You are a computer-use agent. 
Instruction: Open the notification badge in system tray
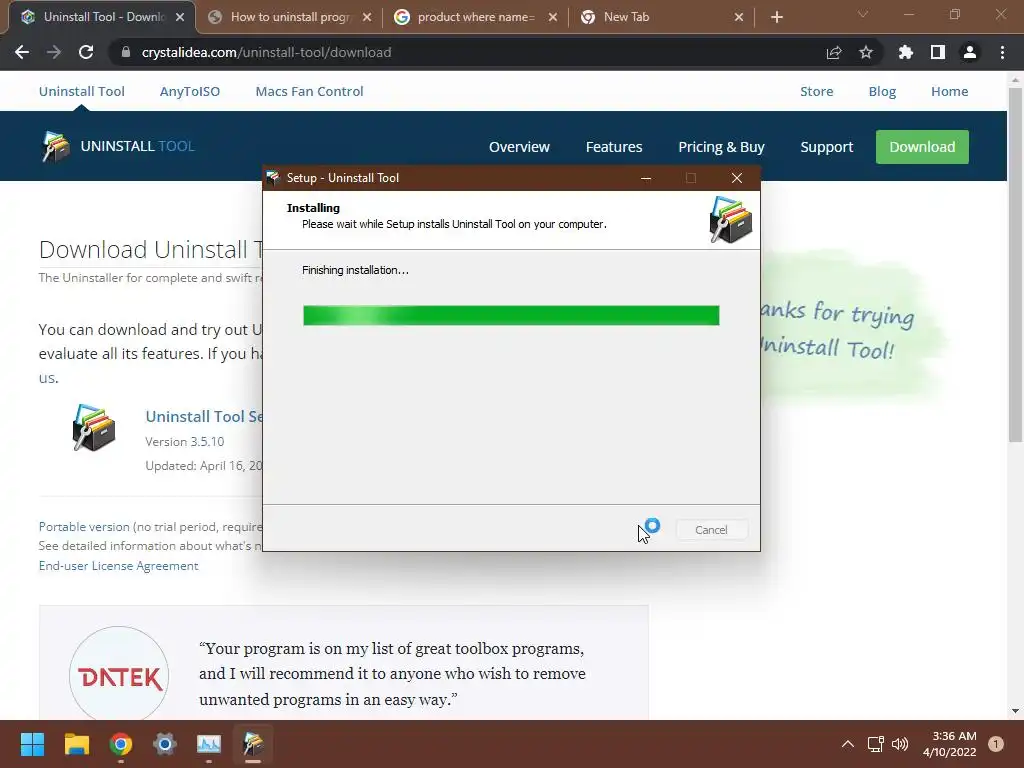(x=996, y=744)
